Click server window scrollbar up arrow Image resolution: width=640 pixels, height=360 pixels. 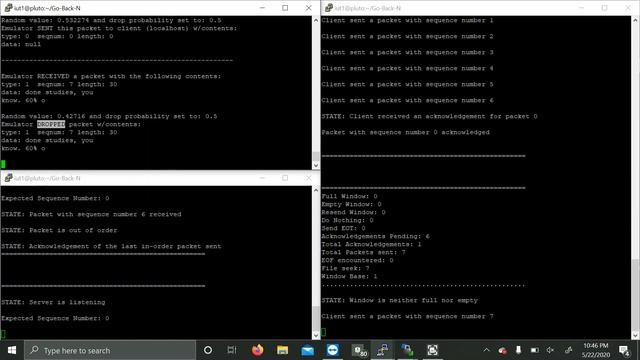pyautogui.click(x=316, y=190)
